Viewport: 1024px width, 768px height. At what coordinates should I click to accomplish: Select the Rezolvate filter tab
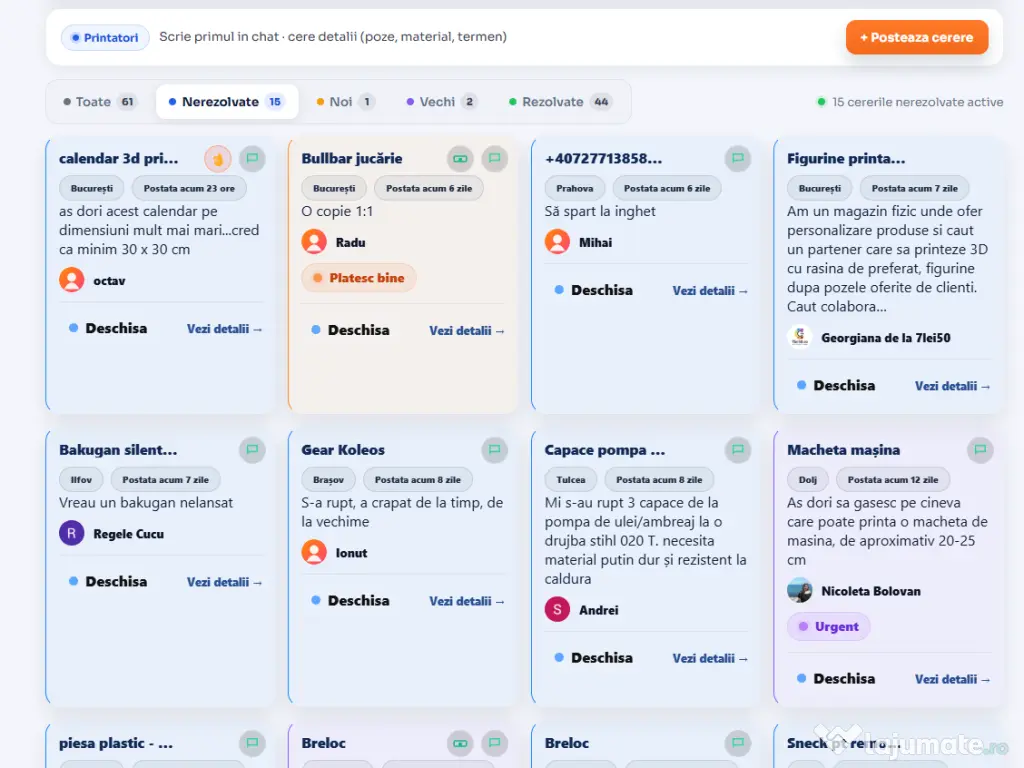coord(560,102)
